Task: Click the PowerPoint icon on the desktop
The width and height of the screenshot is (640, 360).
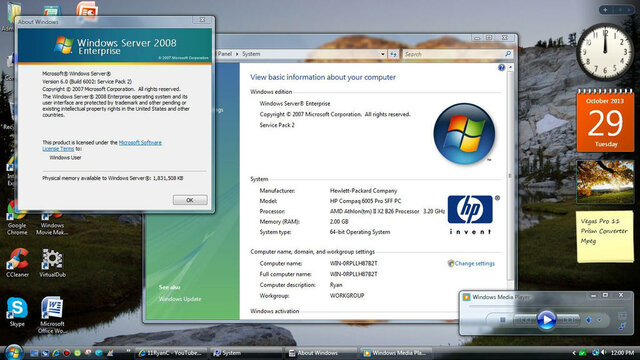Action: [x=87, y=11]
